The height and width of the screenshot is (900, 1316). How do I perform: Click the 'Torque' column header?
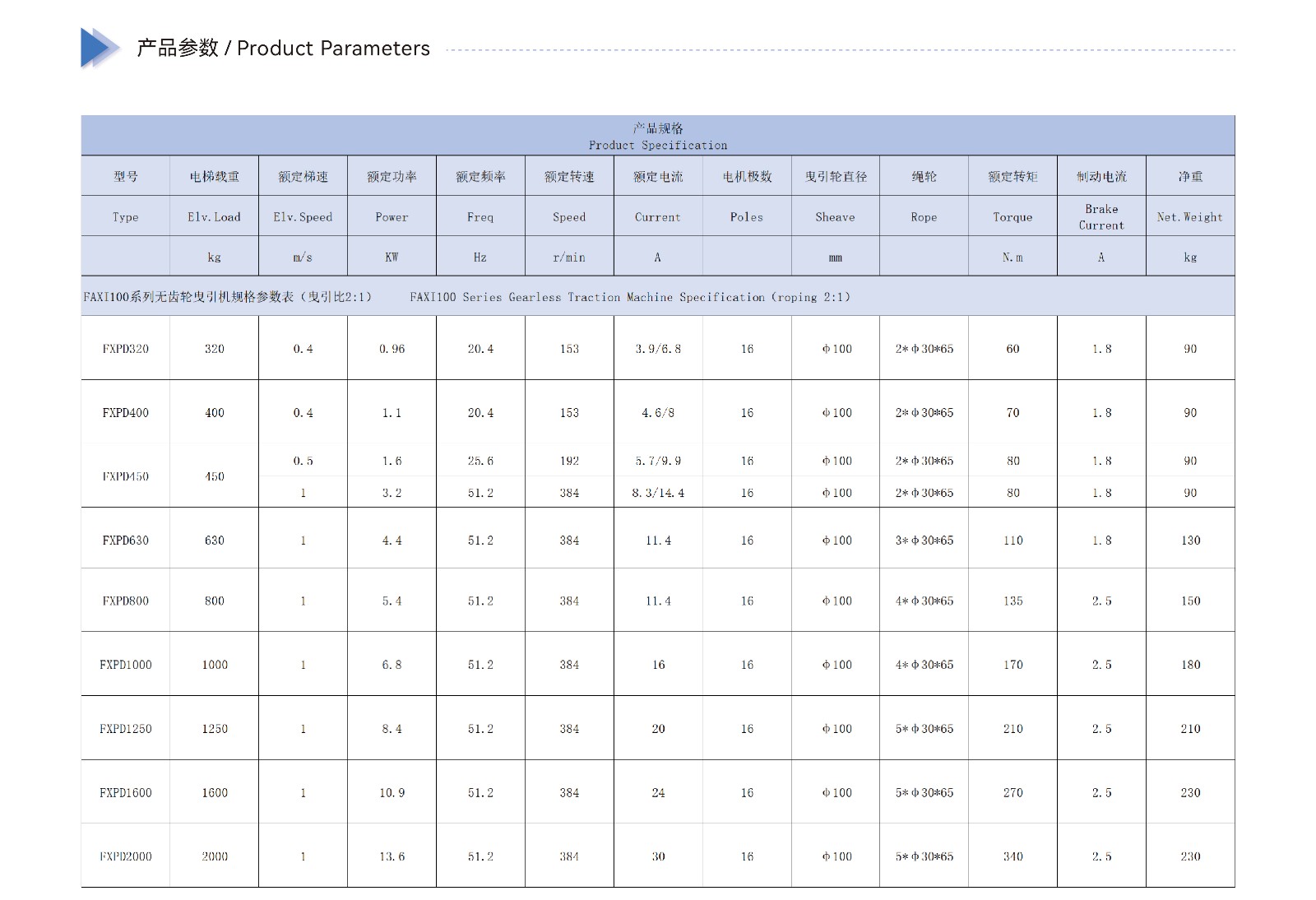(1012, 217)
